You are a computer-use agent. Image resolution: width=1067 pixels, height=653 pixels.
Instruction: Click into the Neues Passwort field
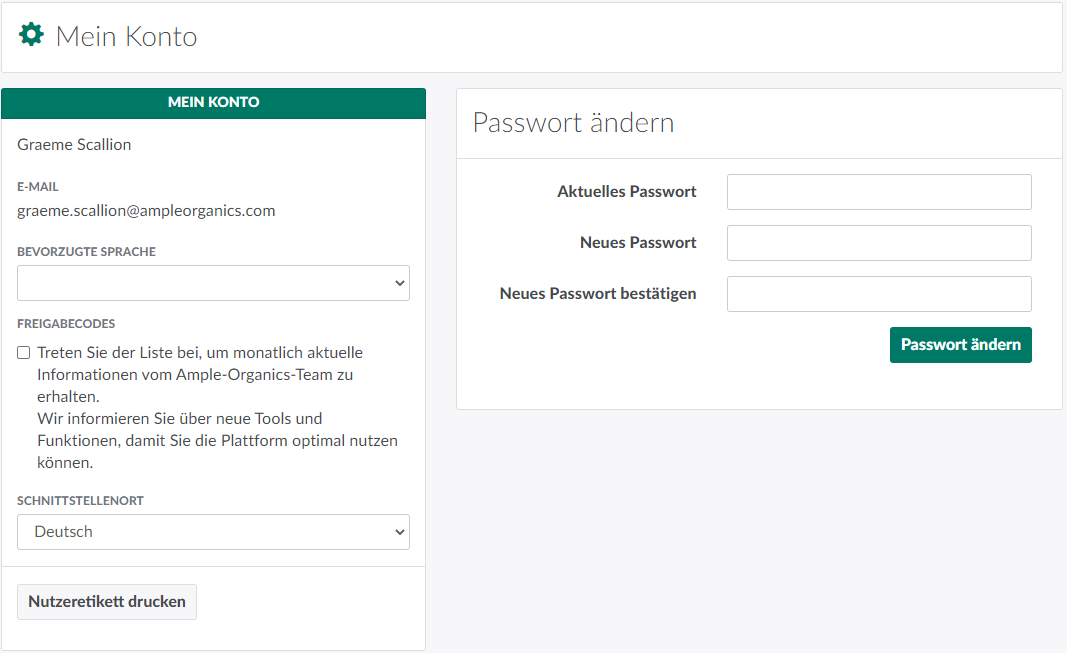pyautogui.click(x=879, y=243)
